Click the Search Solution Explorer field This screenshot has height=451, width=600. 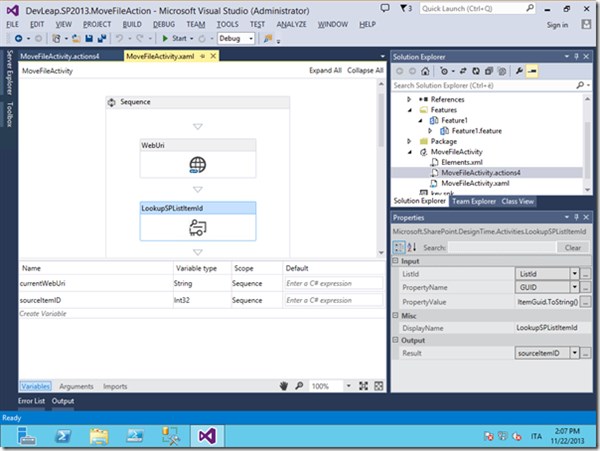point(484,85)
